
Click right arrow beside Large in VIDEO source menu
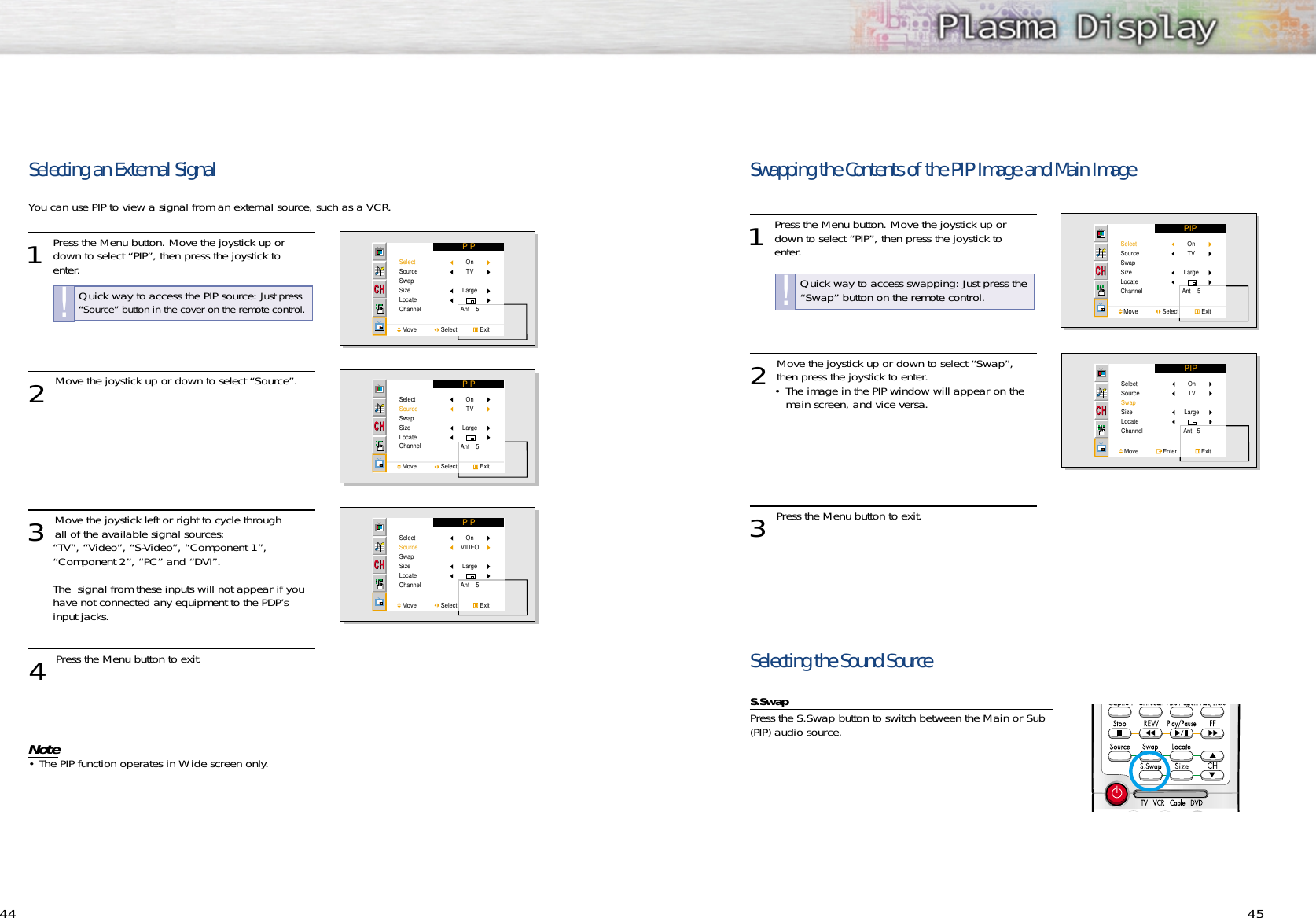click(488, 567)
